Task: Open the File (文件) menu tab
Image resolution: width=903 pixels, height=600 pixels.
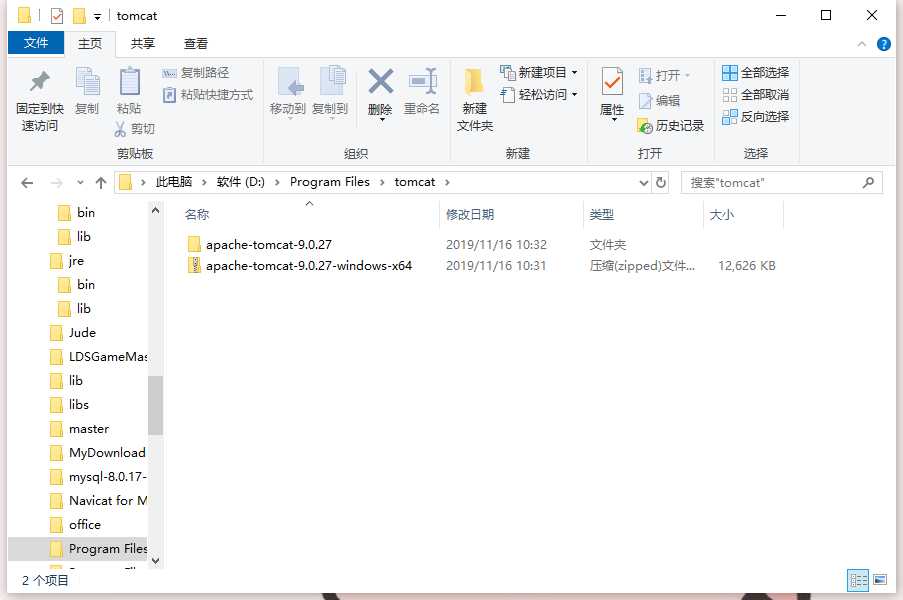Action: click(36, 43)
